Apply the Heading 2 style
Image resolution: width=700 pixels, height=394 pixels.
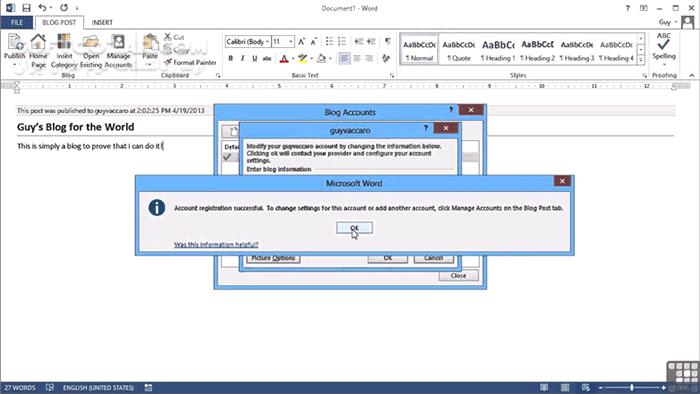tap(537, 50)
